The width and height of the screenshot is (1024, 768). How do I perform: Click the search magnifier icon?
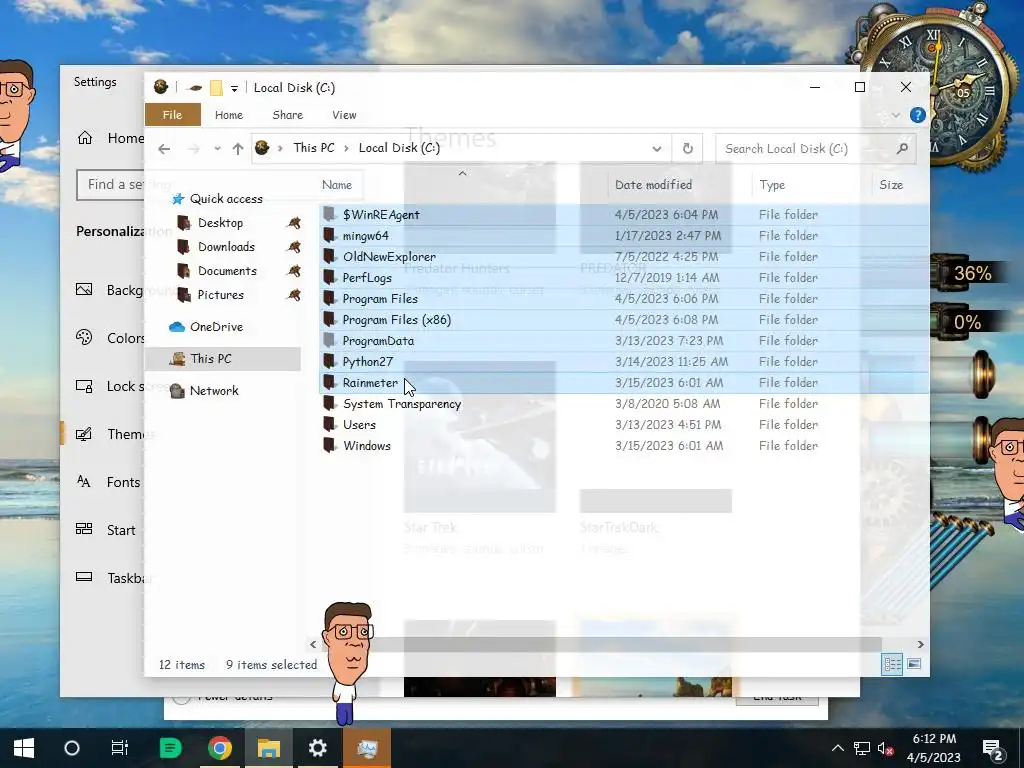[902, 148]
